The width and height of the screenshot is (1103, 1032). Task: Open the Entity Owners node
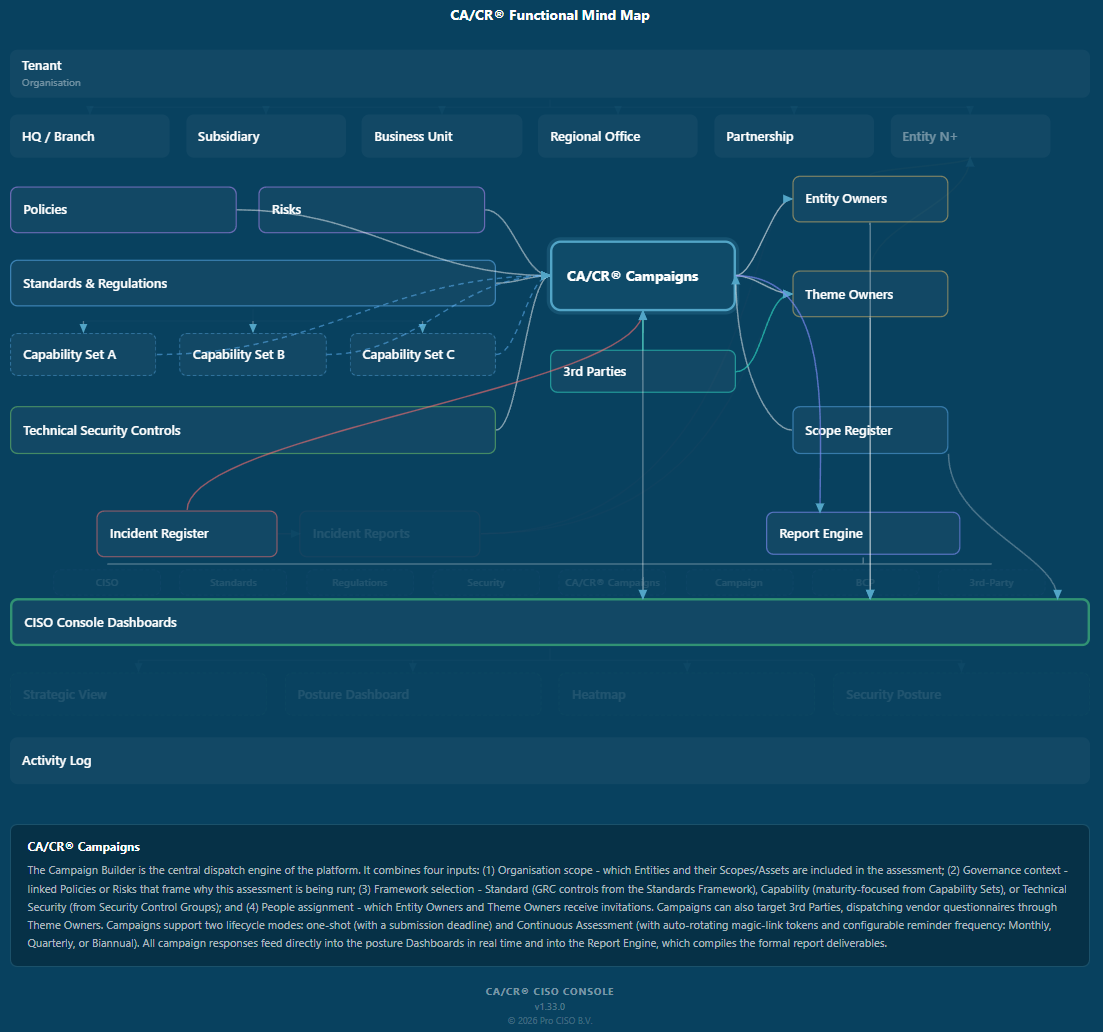(870, 199)
